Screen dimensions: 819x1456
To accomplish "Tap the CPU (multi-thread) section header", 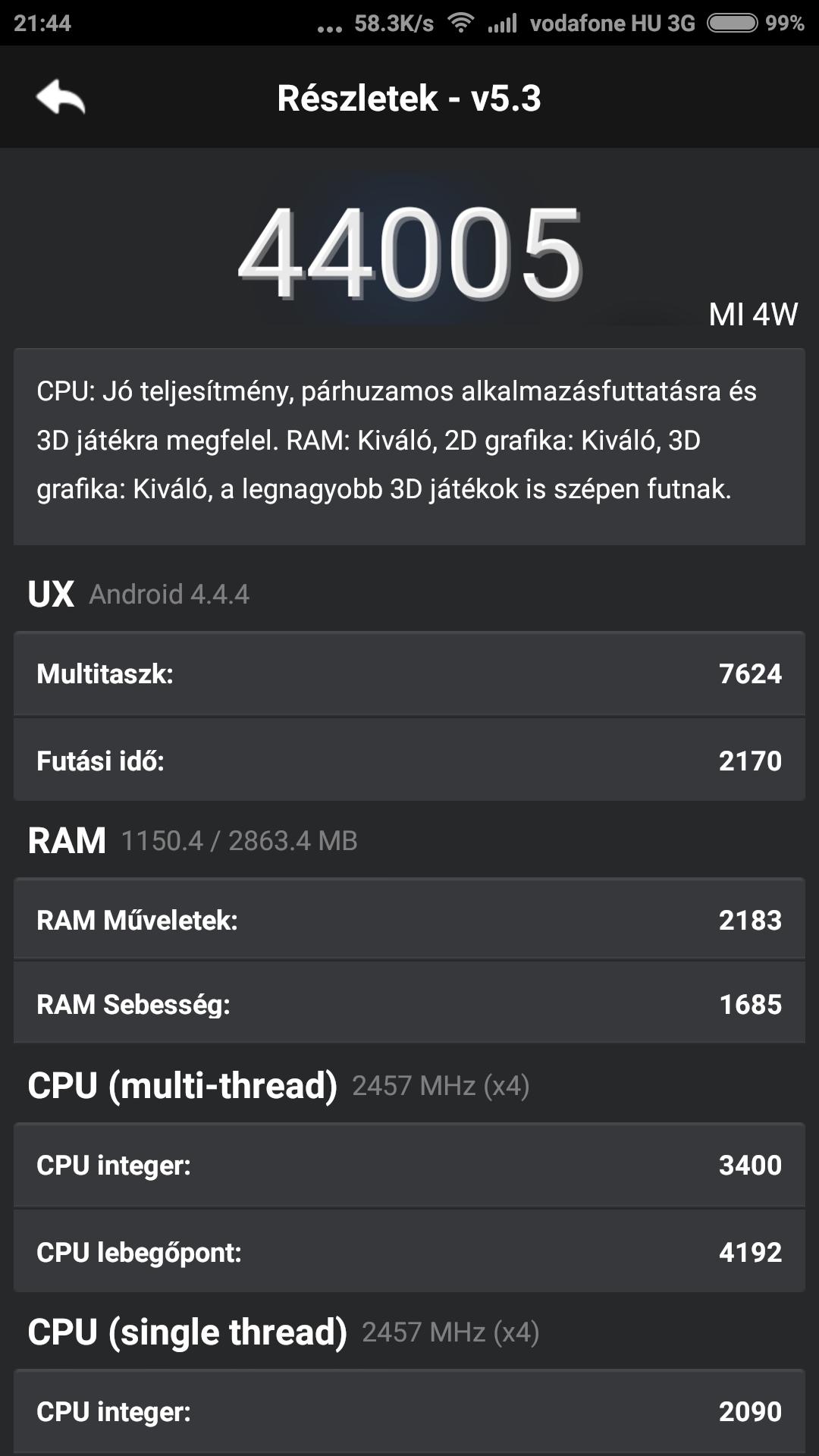I will click(x=278, y=1085).
